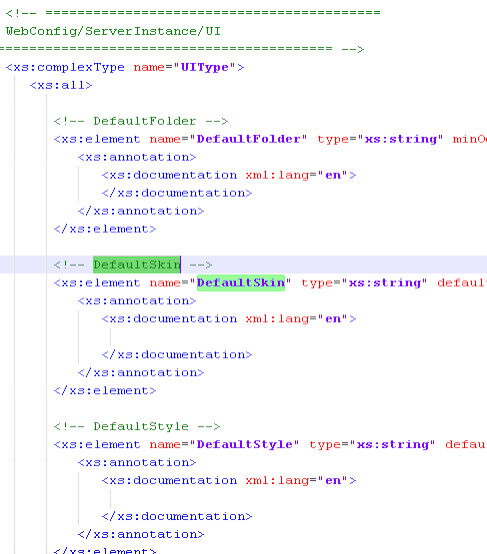Click closing xs:element tag after DefaultFolder
This screenshot has width=487, height=554.
[x=105, y=229]
